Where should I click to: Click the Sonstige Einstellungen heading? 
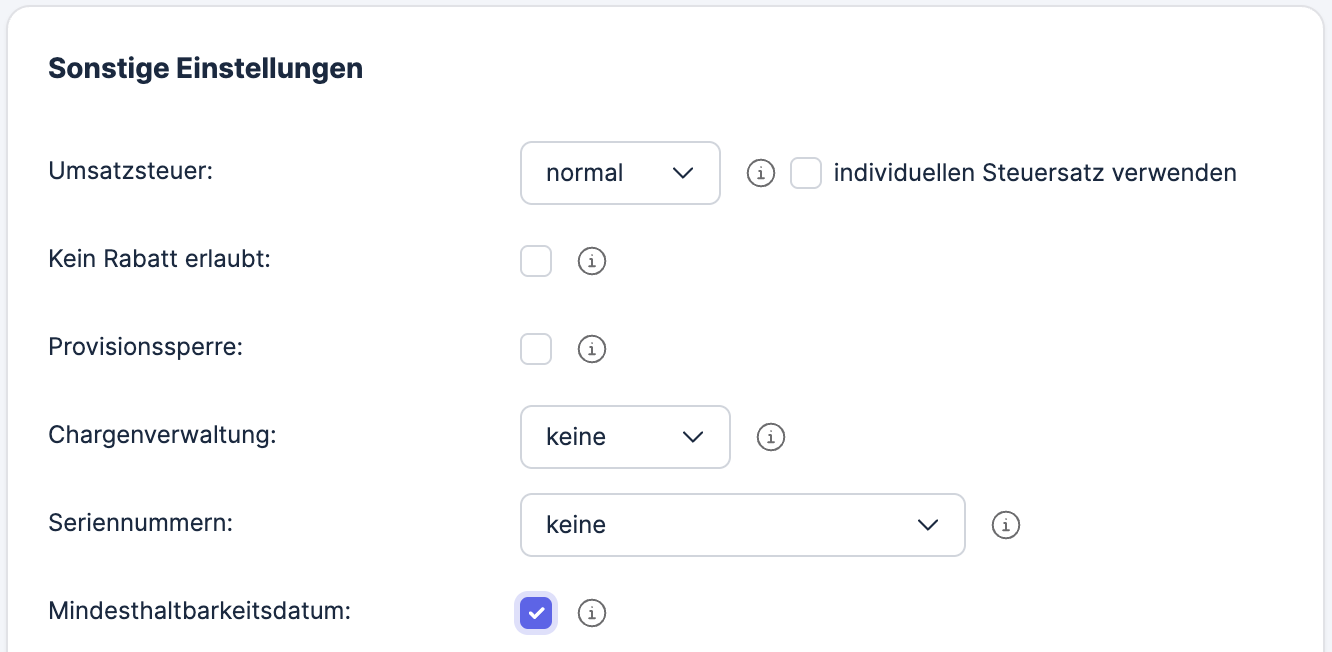pyautogui.click(x=205, y=69)
